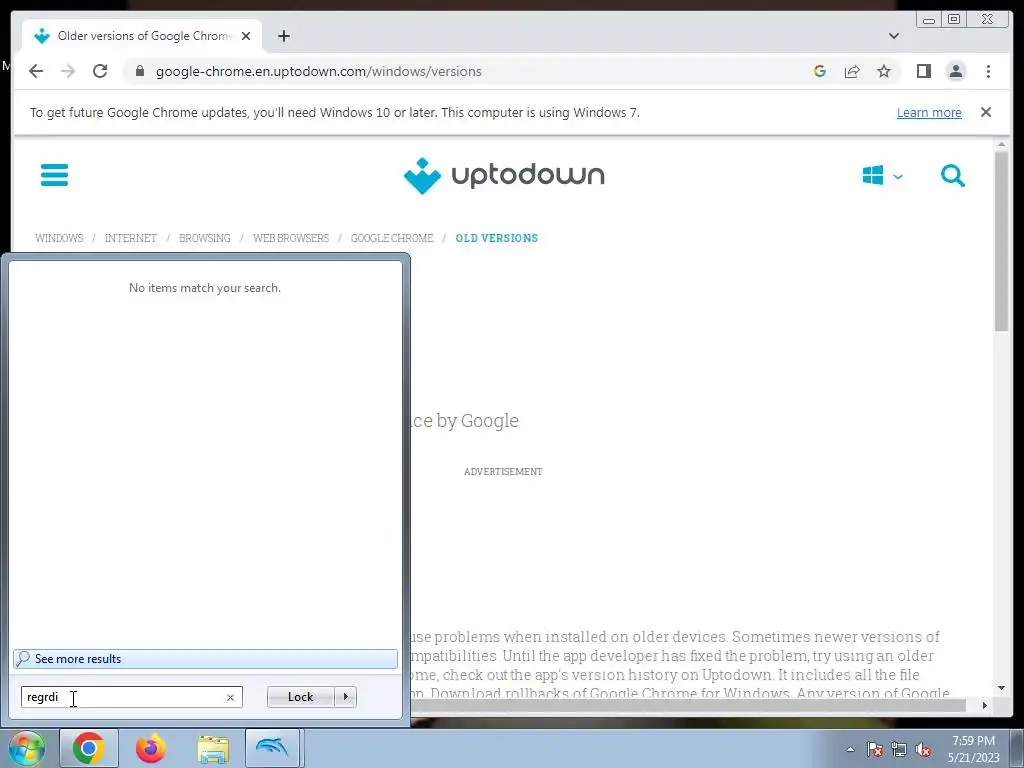Click OLD VERSIONS breadcrumb
This screenshot has height=768, width=1024.
pyautogui.click(x=497, y=238)
